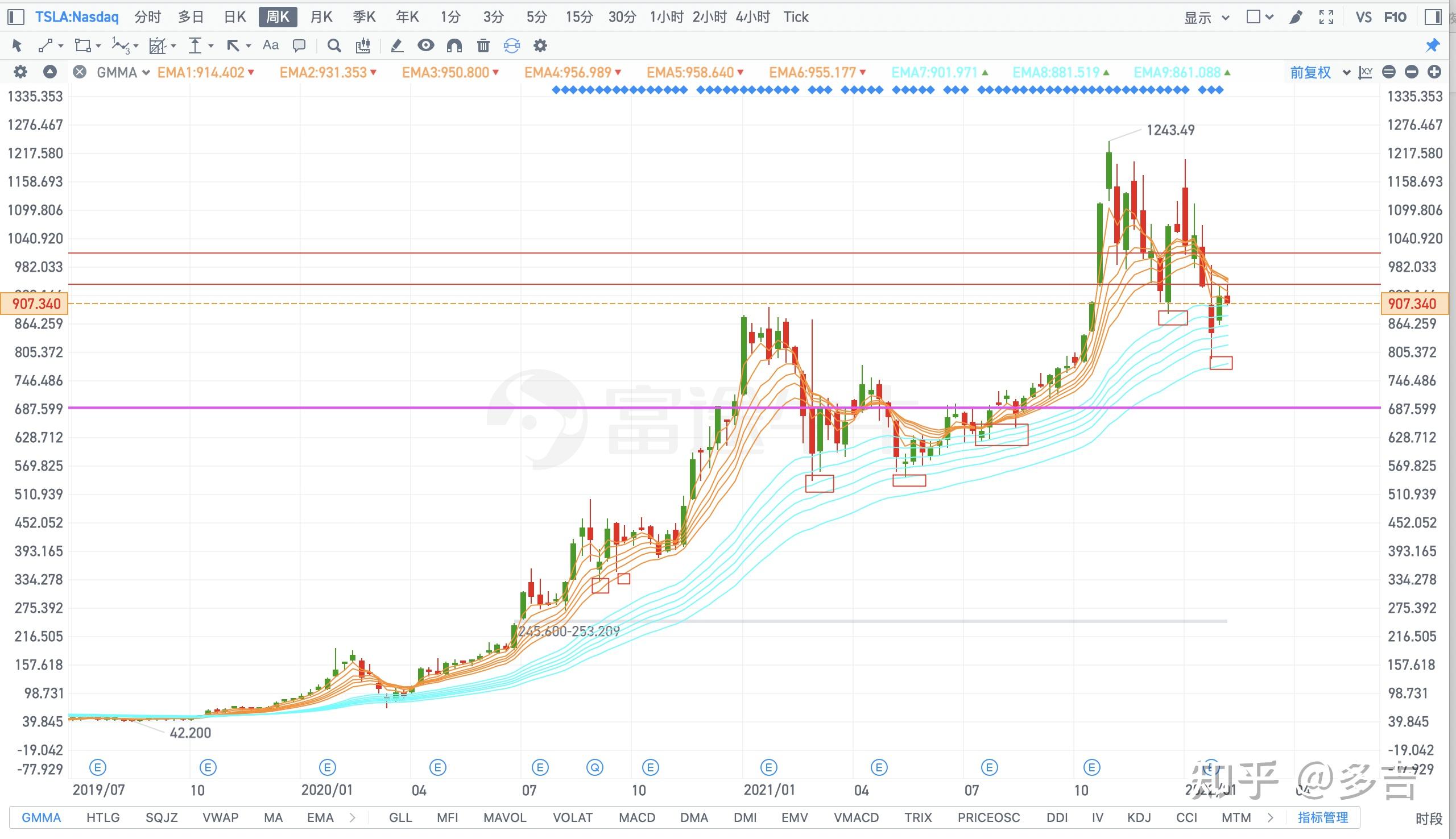This screenshot has height=839, width=1456.
Task: Toggle the magnet snap mode
Action: click(x=454, y=45)
